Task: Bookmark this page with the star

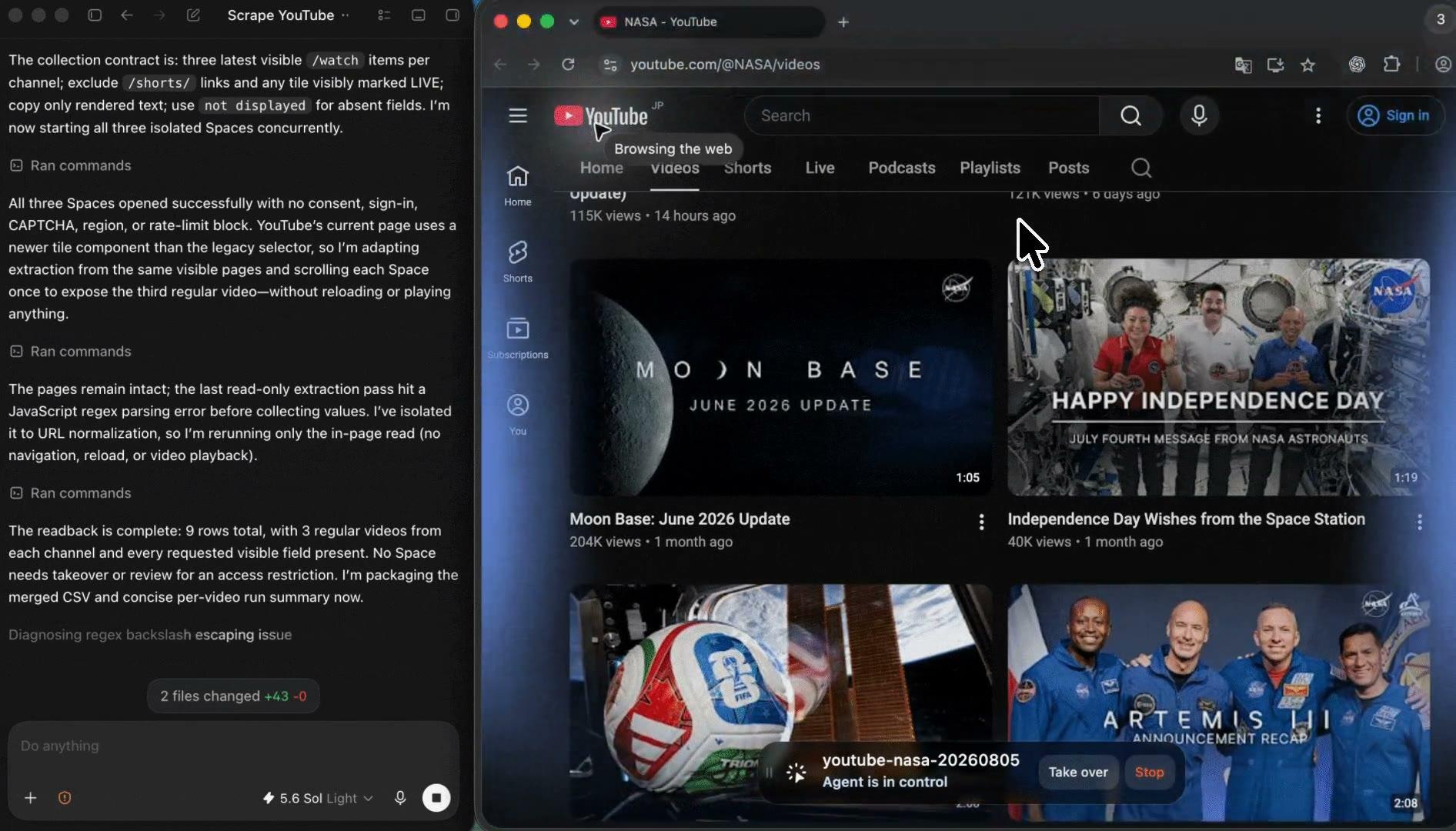Action: click(1308, 65)
